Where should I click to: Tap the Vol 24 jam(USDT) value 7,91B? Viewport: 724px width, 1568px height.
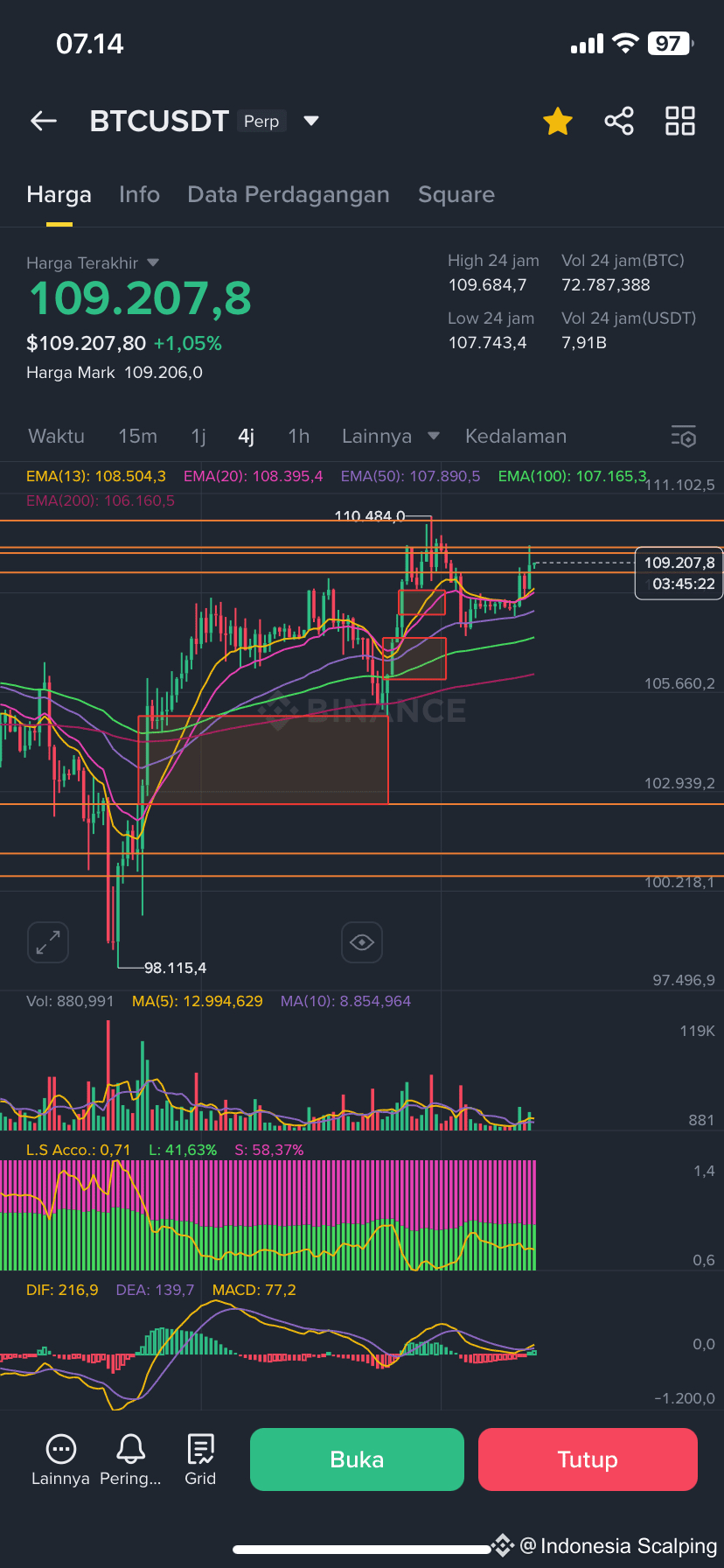tap(584, 343)
